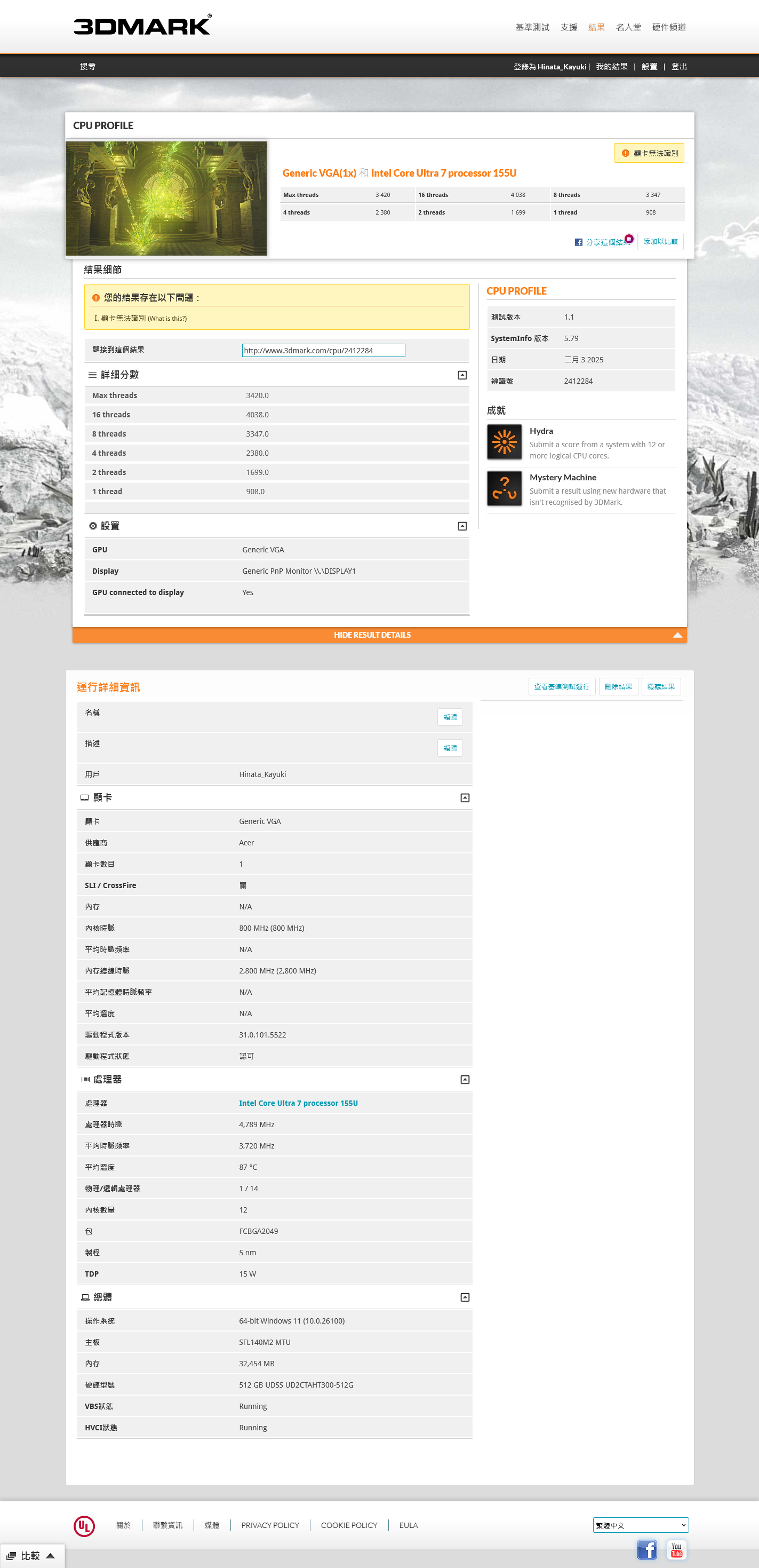Edit the 描述 field
This screenshot has width=759, height=1568.
click(450, 748)
